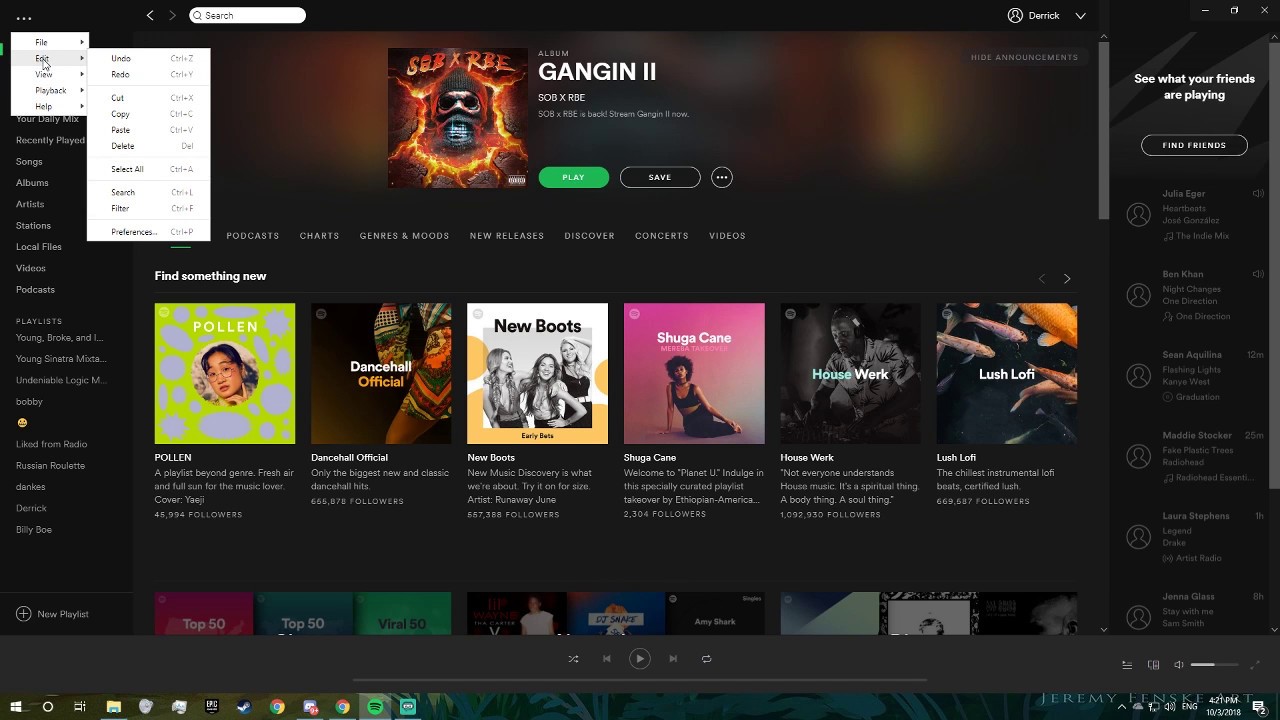Choose Redo from the Edit menu
Screen dimensions: 1280x720
tap(148, 74)
